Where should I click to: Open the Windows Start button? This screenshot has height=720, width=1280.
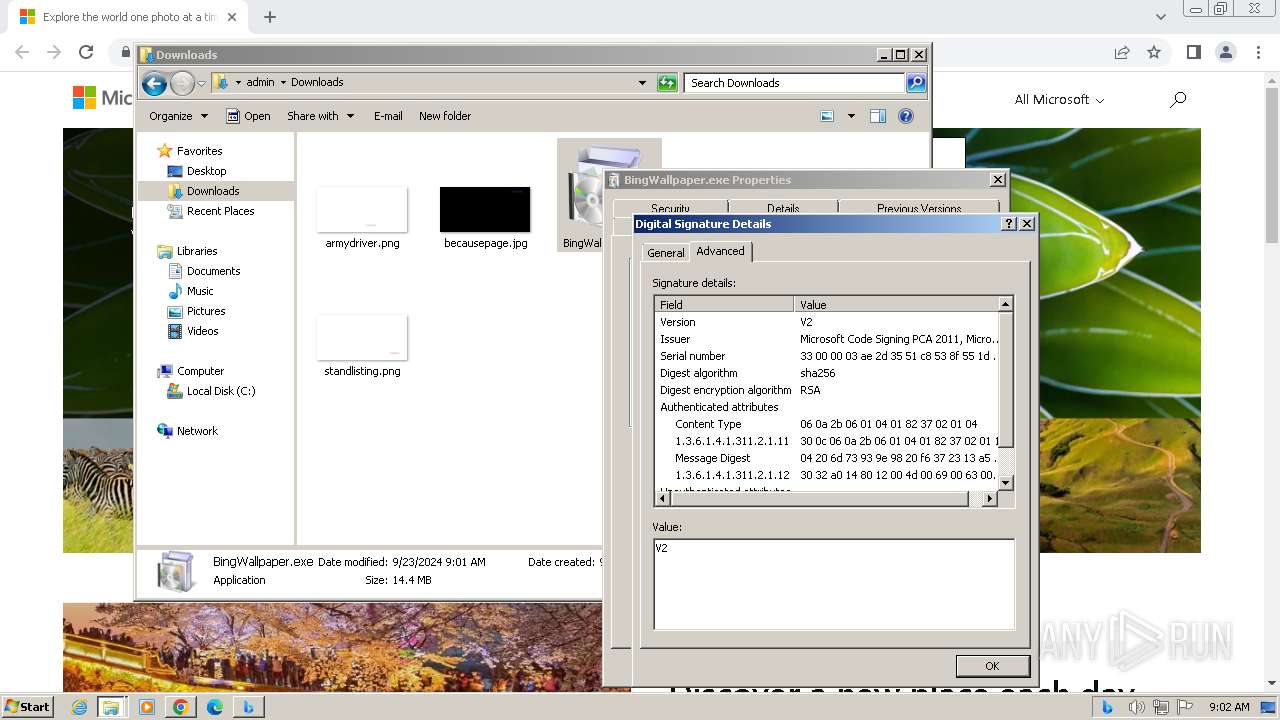pyautogui.click(x=27, y=706)
